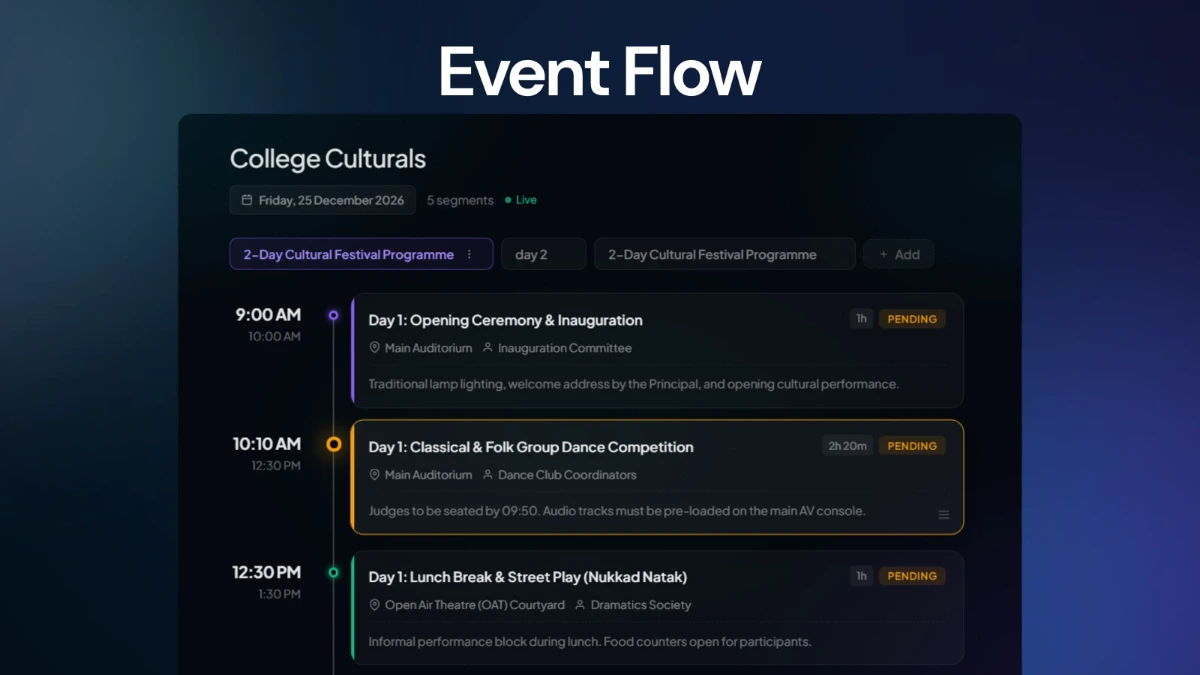Click the PENDING badge on the Opening Ceremony card
Image resolution: width=1200 pixels, height=675 pixels.
(x=912, y=319)
